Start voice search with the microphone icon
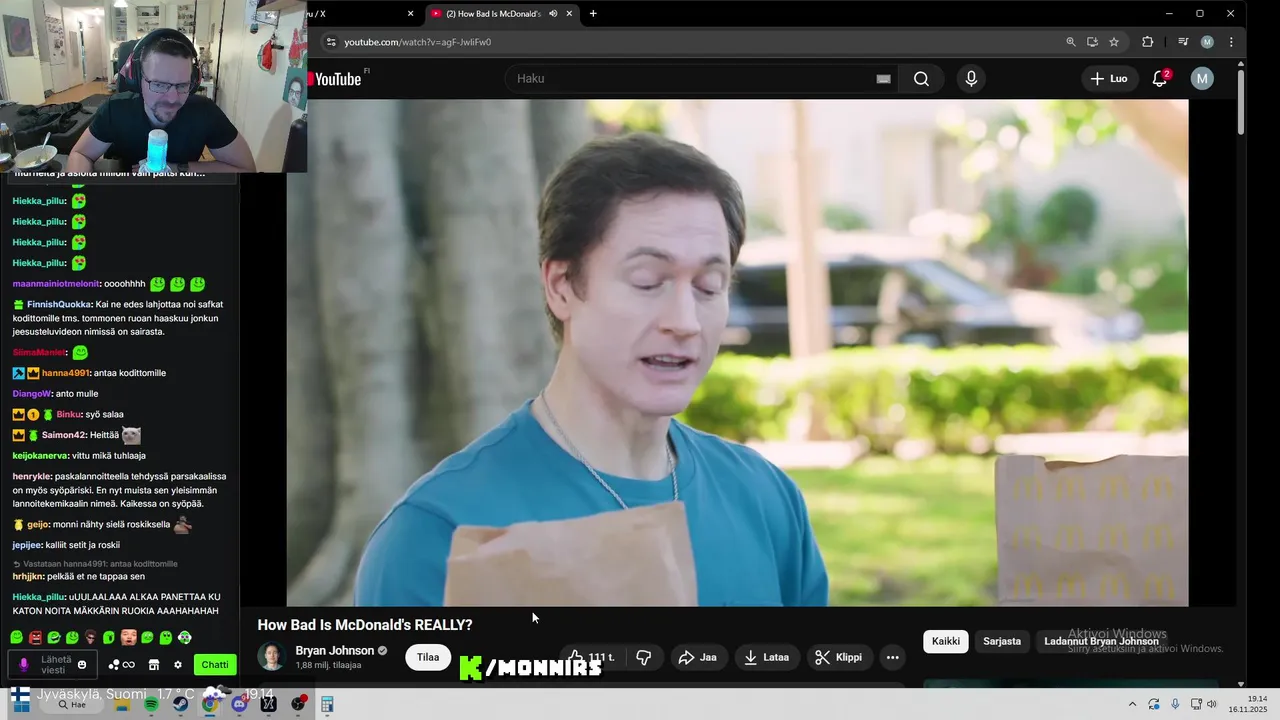The width and height of the screenshot is (1280, 720). pos(971,79)
